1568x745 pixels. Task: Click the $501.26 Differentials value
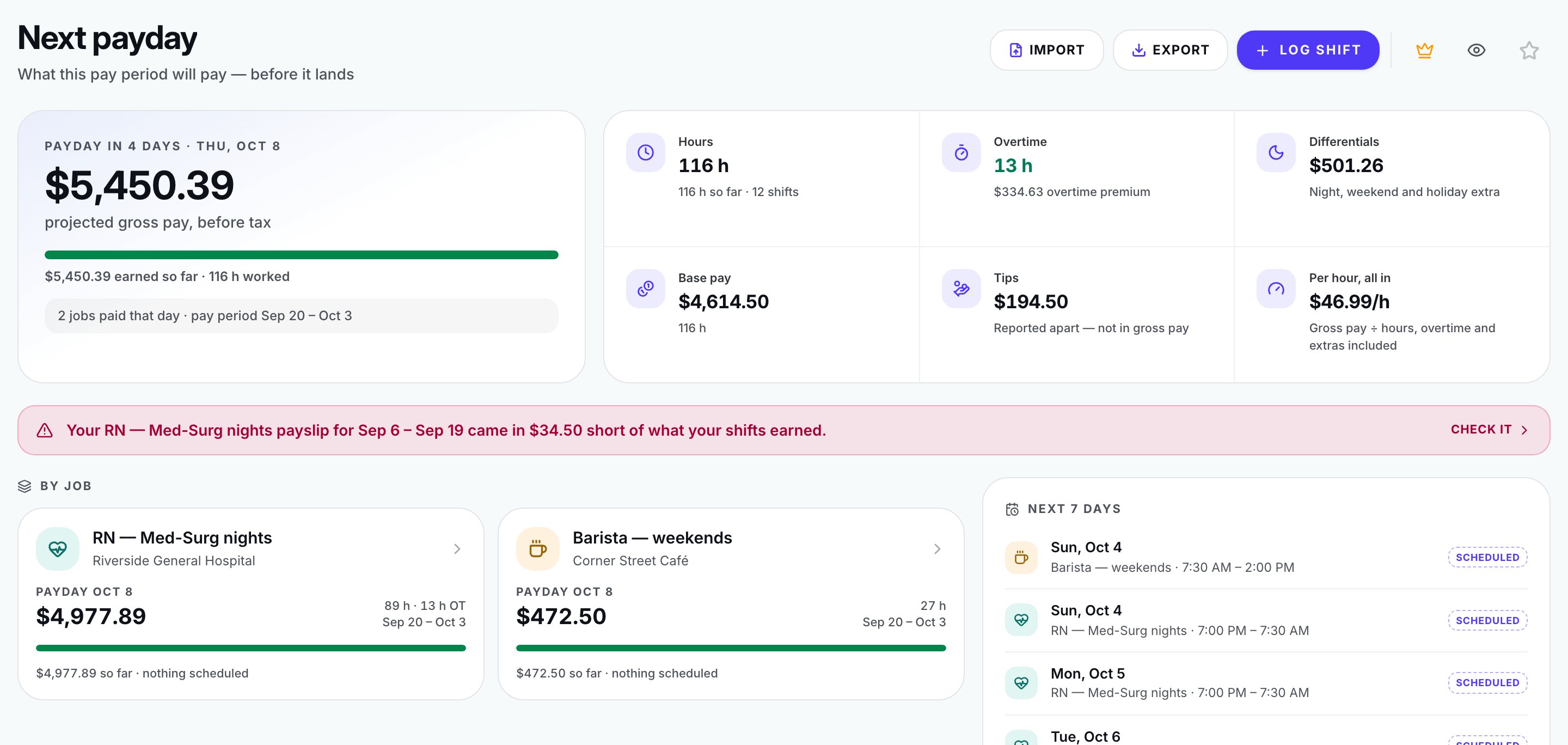pos(1346,166)
